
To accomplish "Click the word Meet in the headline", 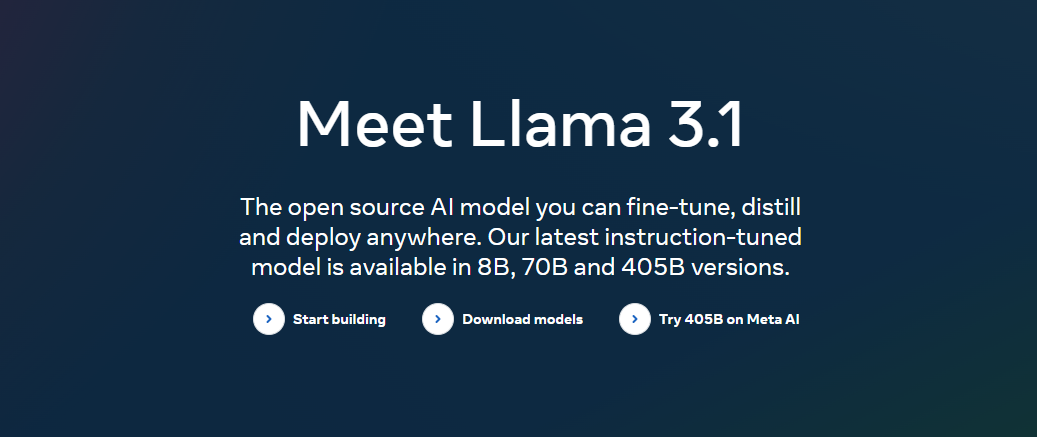I will pyautogui.click(x=374, y=124).
